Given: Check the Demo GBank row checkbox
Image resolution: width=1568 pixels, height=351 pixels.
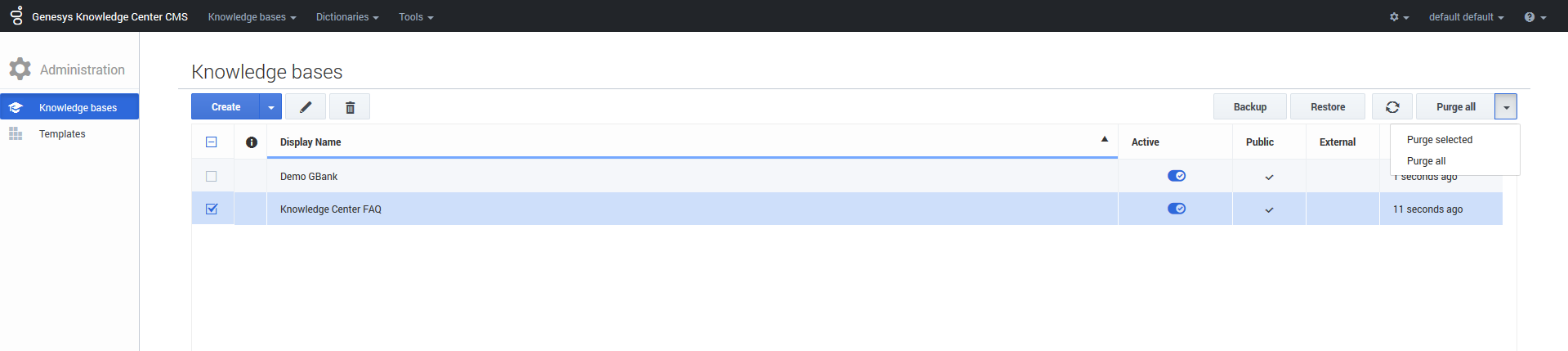Looking at the screenshot, I should [212, 176].
